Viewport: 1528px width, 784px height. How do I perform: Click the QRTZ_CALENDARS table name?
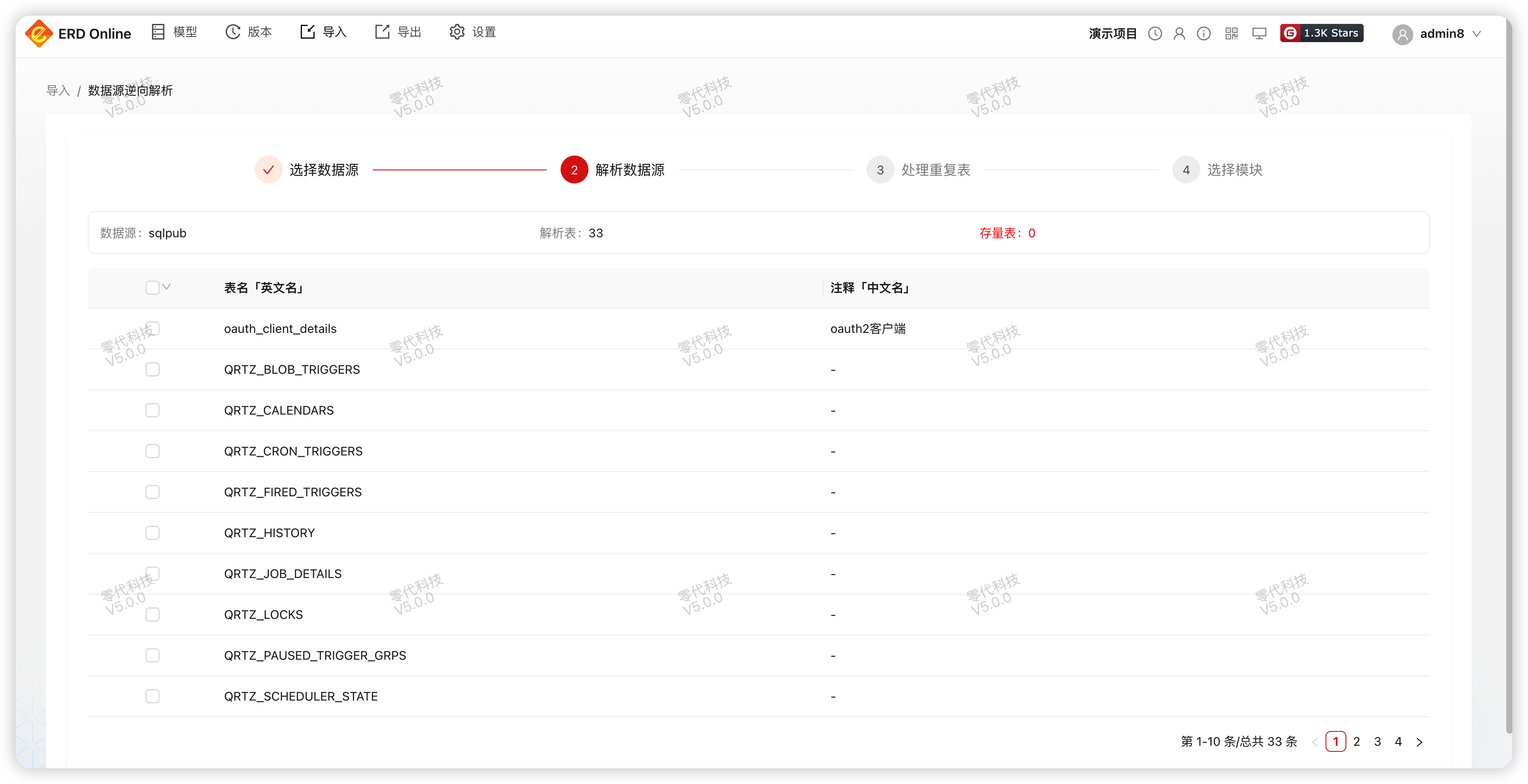pyautogui.click(x=279, y=410)
